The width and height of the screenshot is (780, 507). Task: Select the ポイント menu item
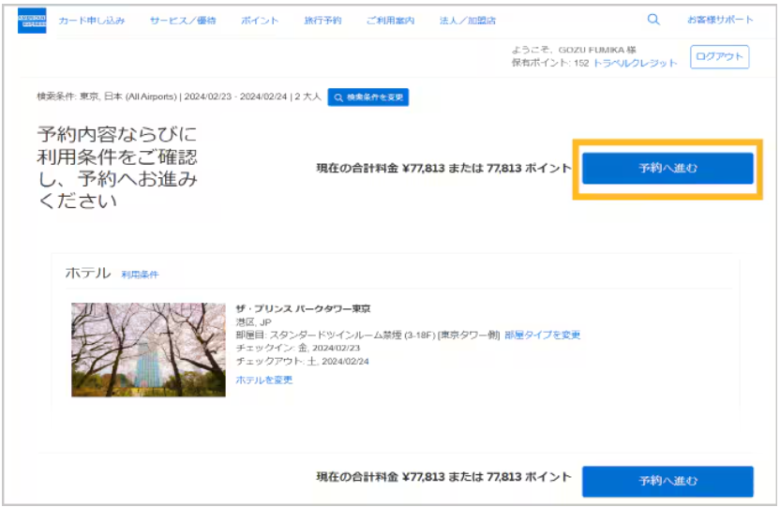[x=260, y=20]
